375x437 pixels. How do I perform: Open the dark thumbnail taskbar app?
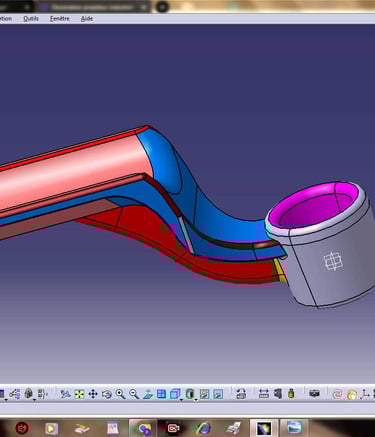click(264, 428)
